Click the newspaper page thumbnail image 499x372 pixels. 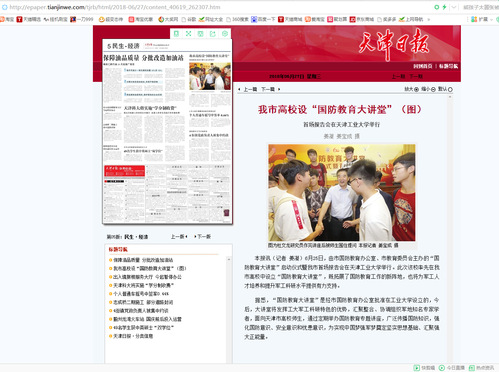(167, 131)
